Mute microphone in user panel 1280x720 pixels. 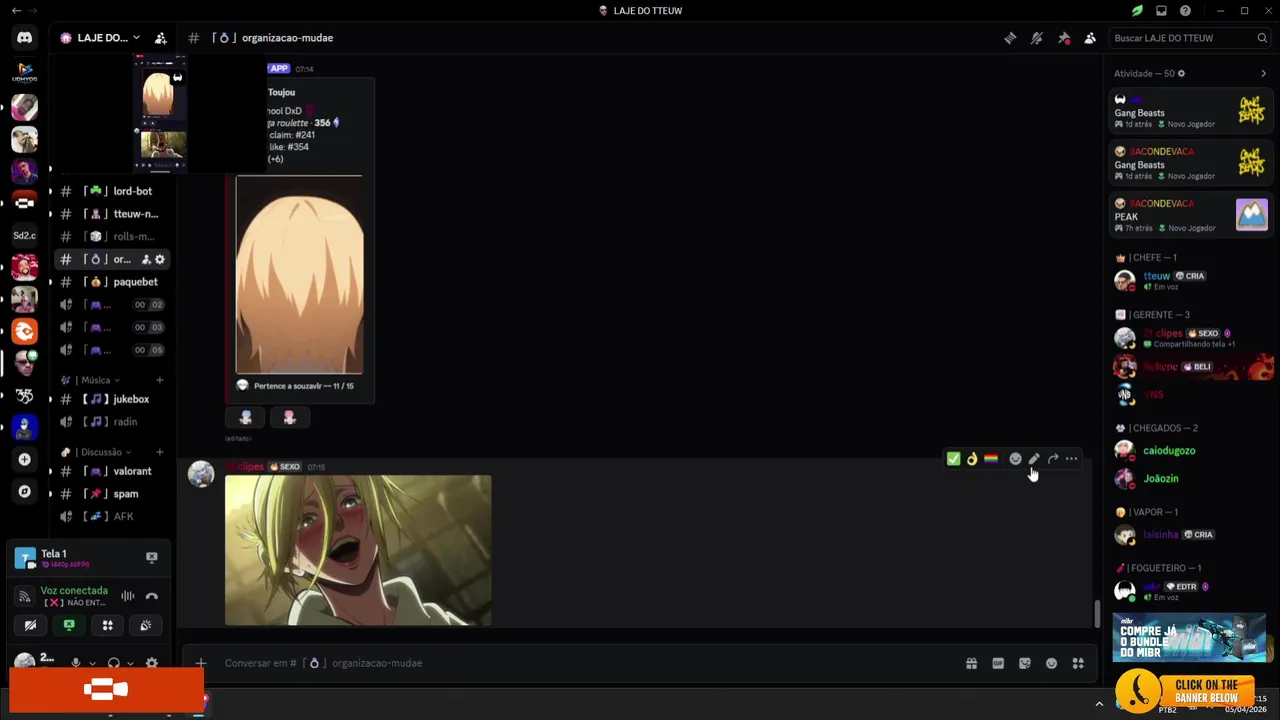(x=75, y=663)
